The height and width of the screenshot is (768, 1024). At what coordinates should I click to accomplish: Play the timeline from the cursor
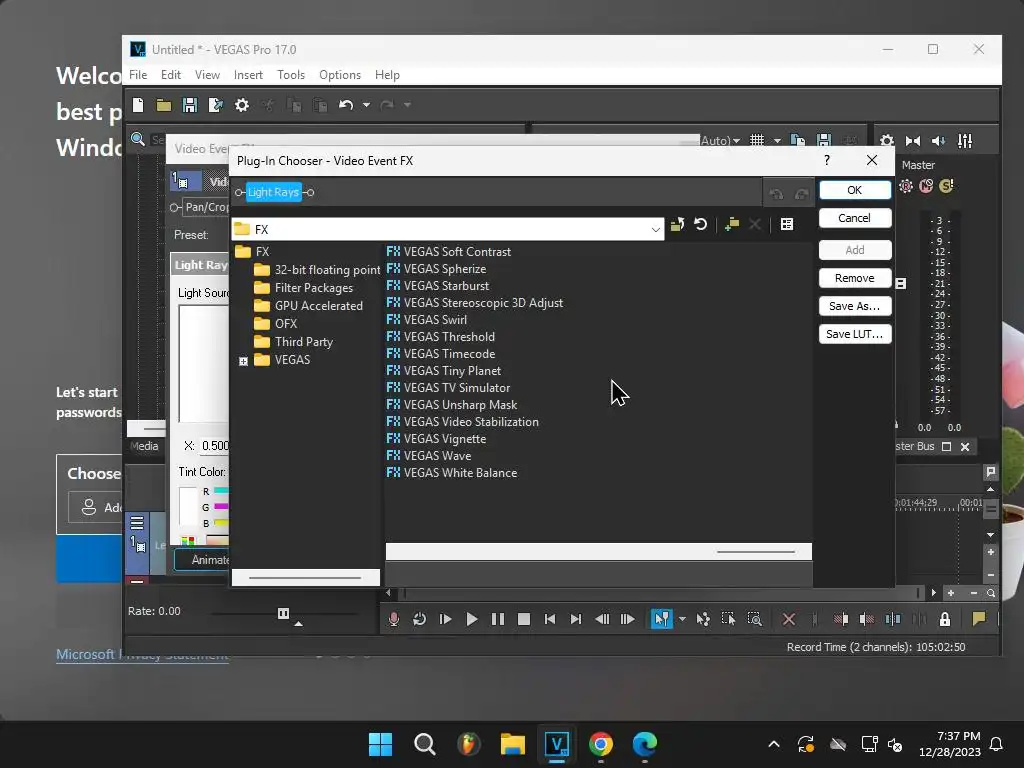(x=472, y=619)
